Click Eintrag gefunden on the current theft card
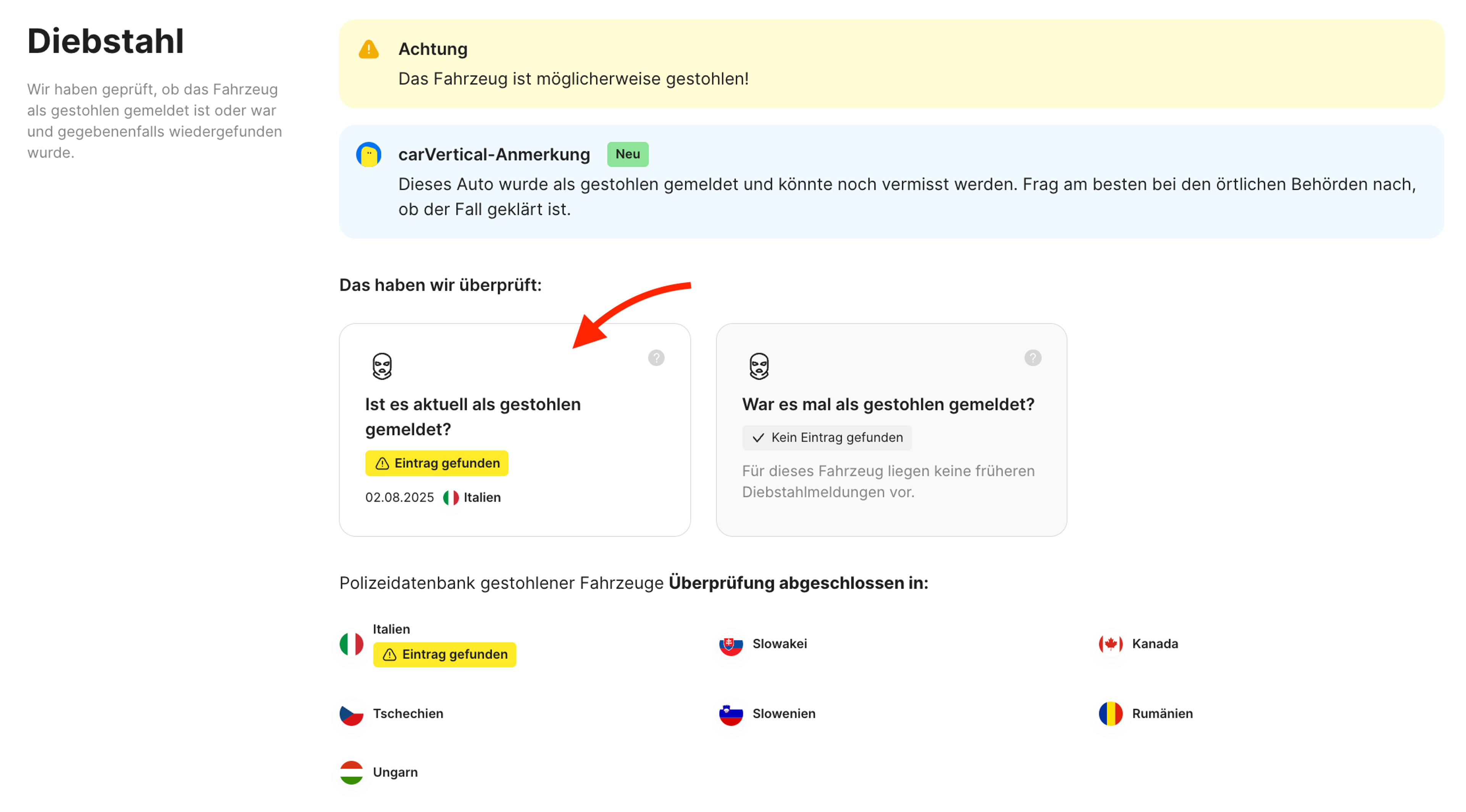The image size is (1466, 812). pos(436,463)
